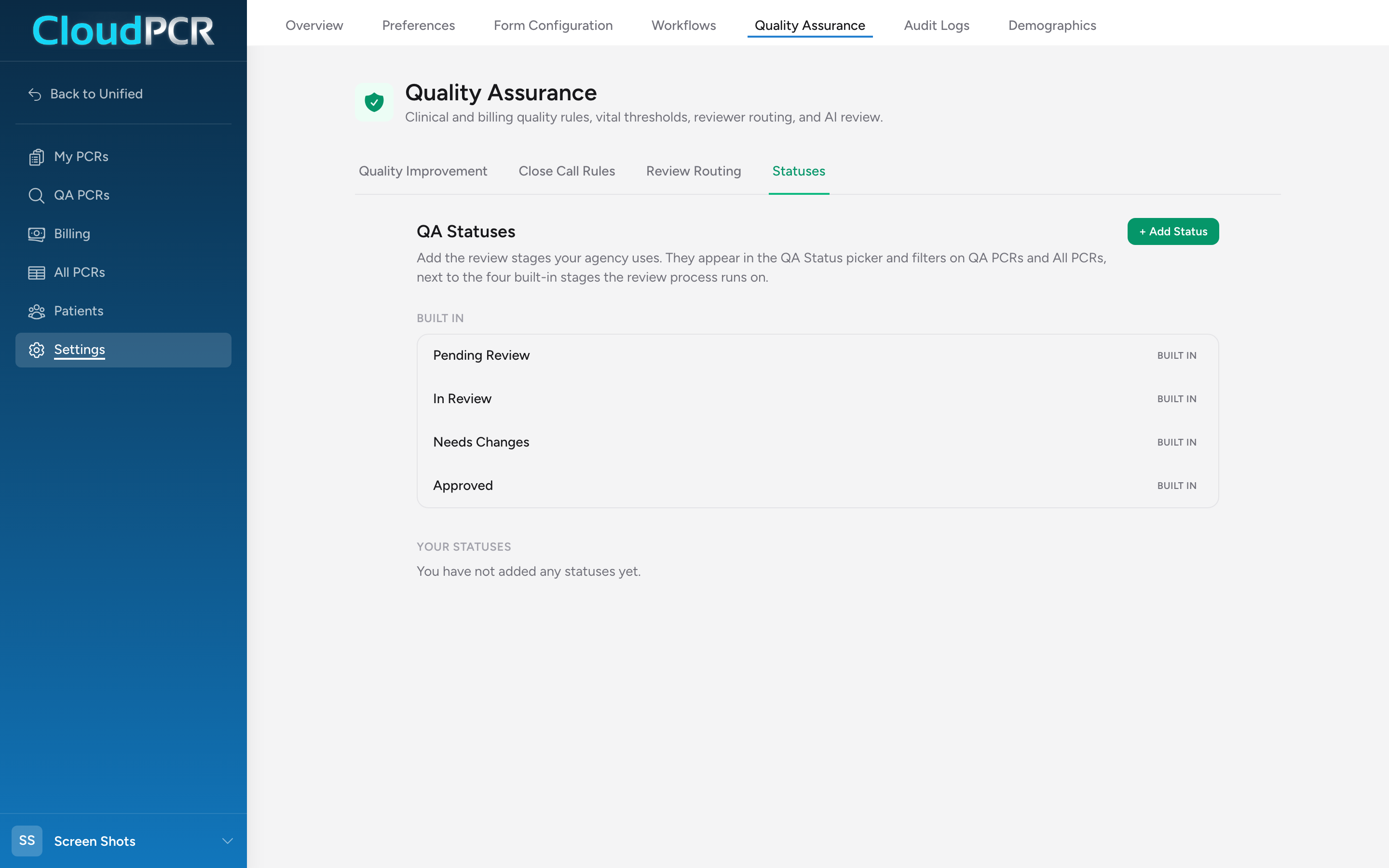The image size is (1389, 868).
Task: Expand the Screen Shots account chevron
Action: click(227, 841)
